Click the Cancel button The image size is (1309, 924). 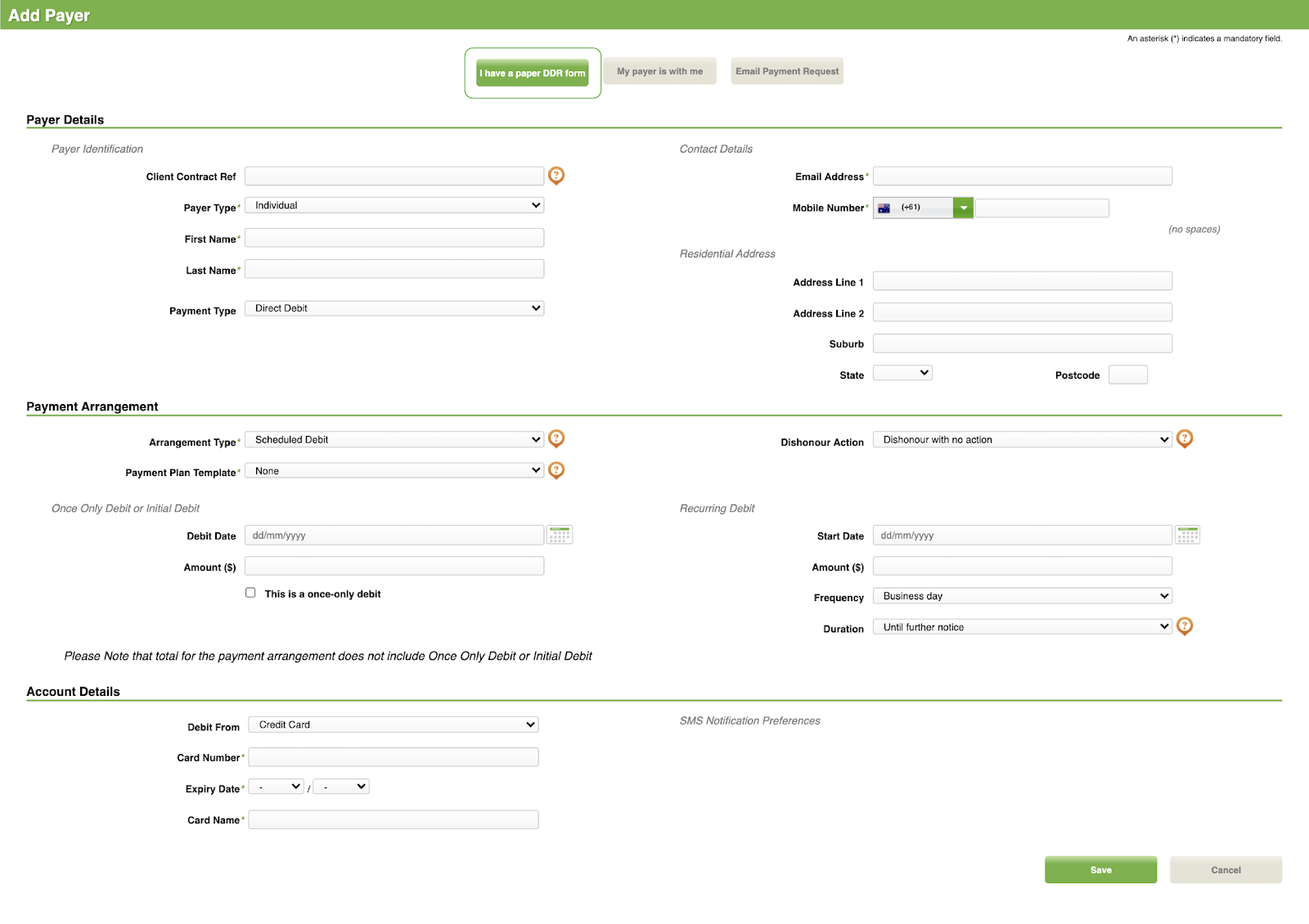[1226, 870]
